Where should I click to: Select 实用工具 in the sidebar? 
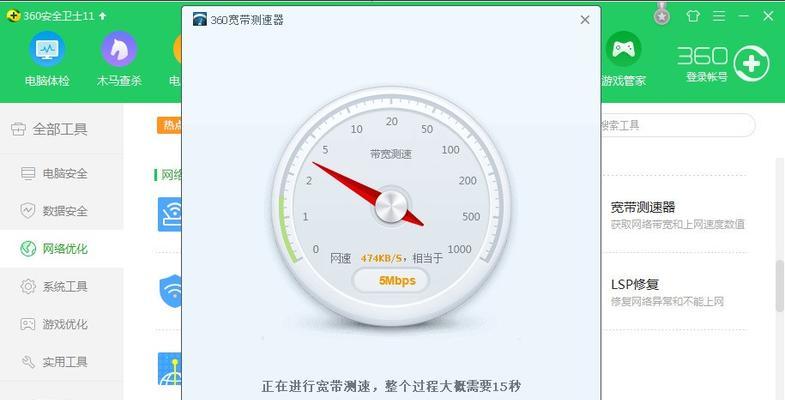pos(61,361)
